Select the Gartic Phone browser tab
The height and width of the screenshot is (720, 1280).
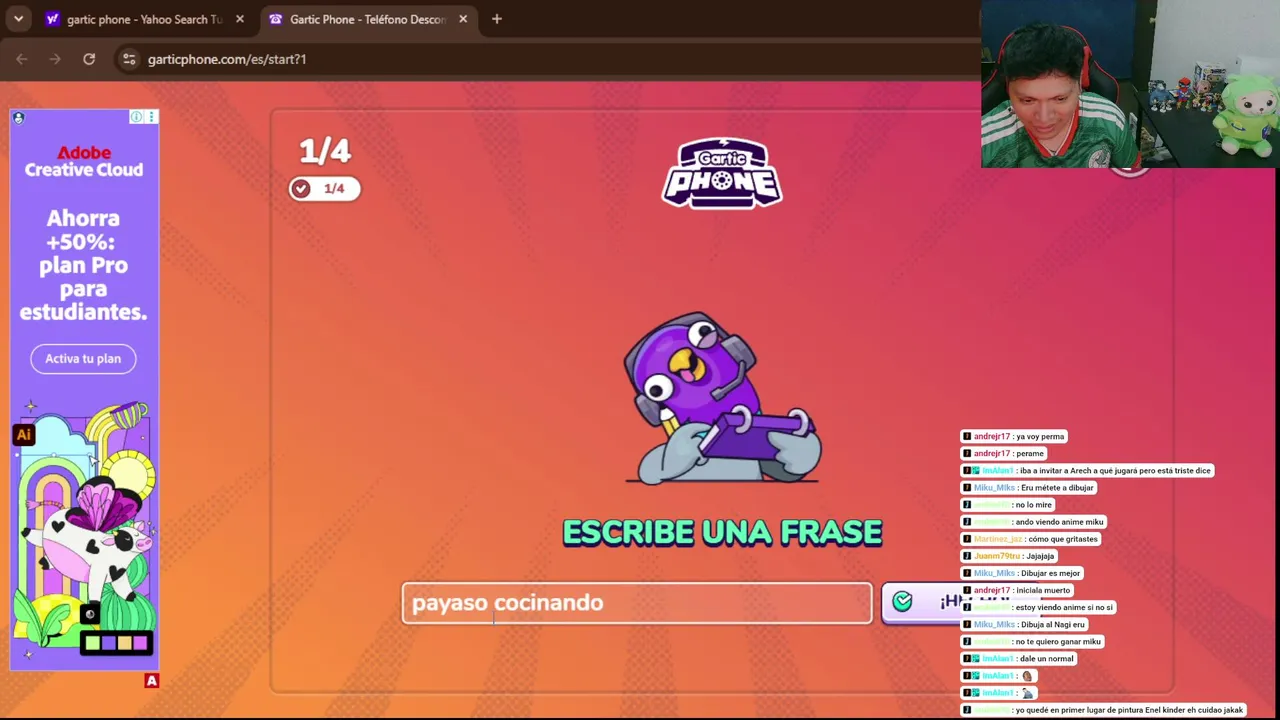click(x=367, y=19)
